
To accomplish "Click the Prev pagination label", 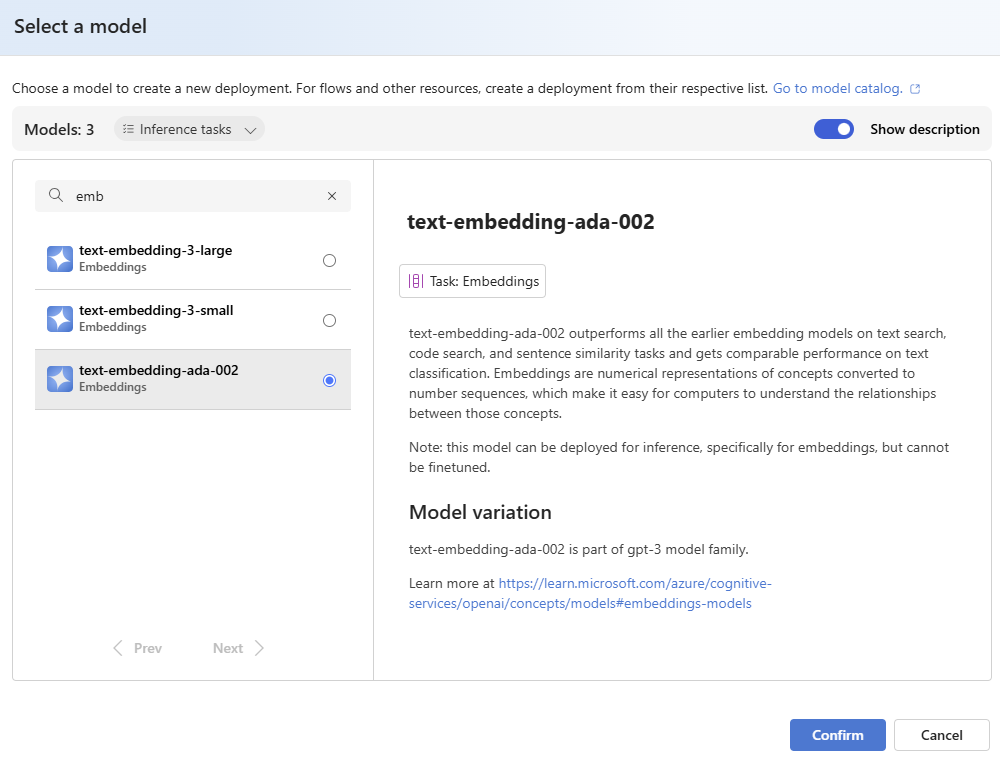I will coord(148,648).
